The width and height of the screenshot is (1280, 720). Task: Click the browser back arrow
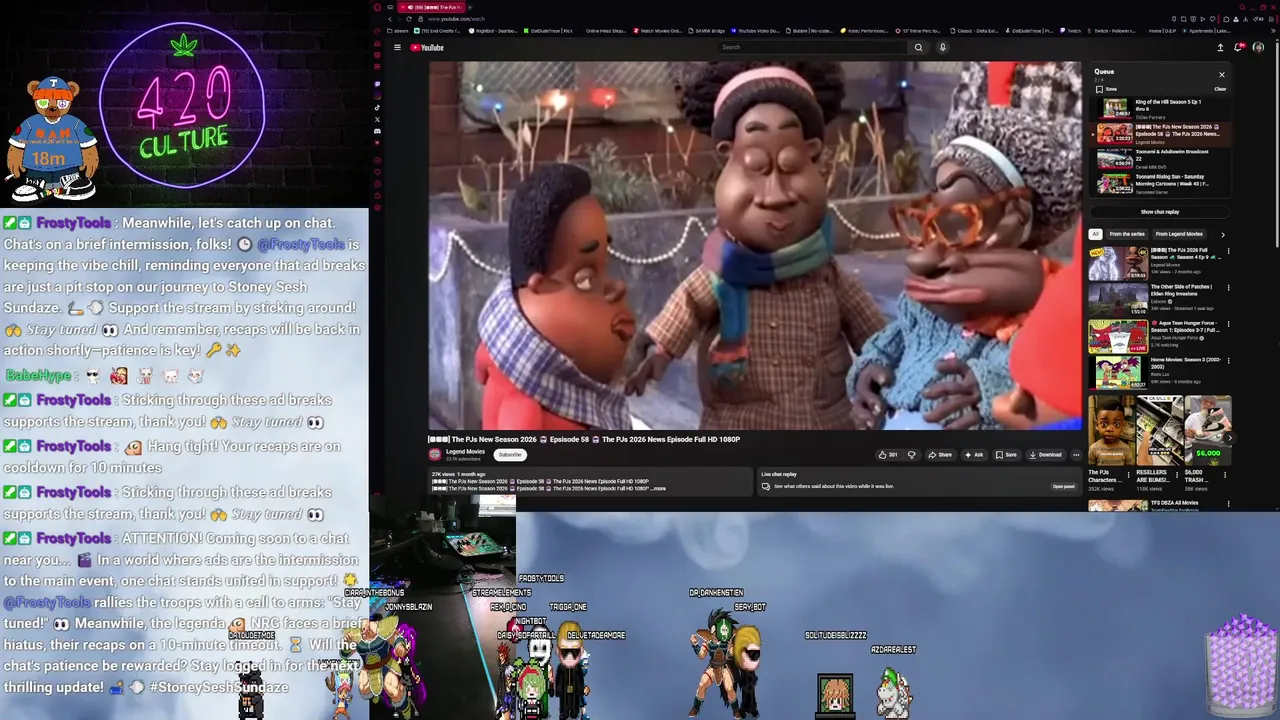390,19
